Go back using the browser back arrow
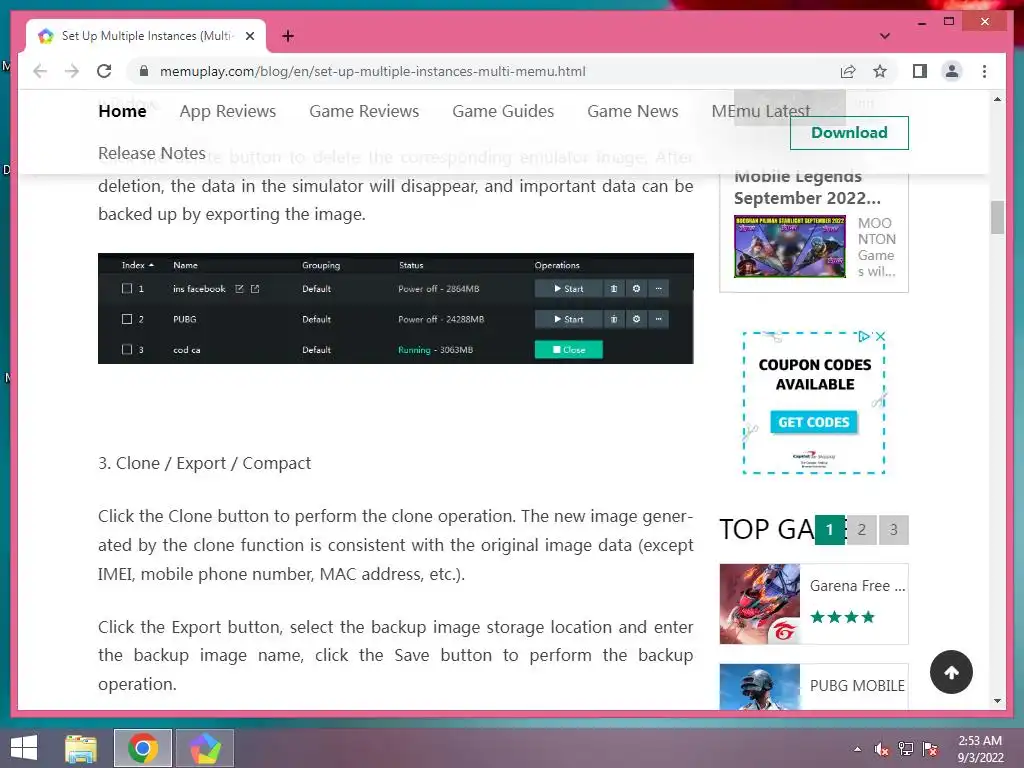1024x768 pixels. click(x=40, y=71)
